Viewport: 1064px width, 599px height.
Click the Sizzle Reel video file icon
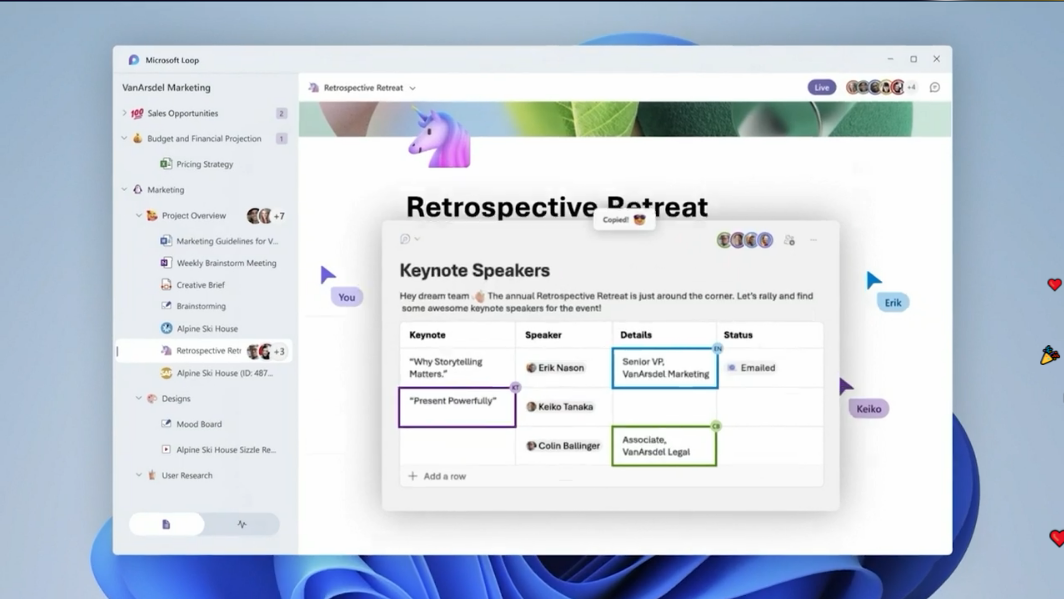166,449
